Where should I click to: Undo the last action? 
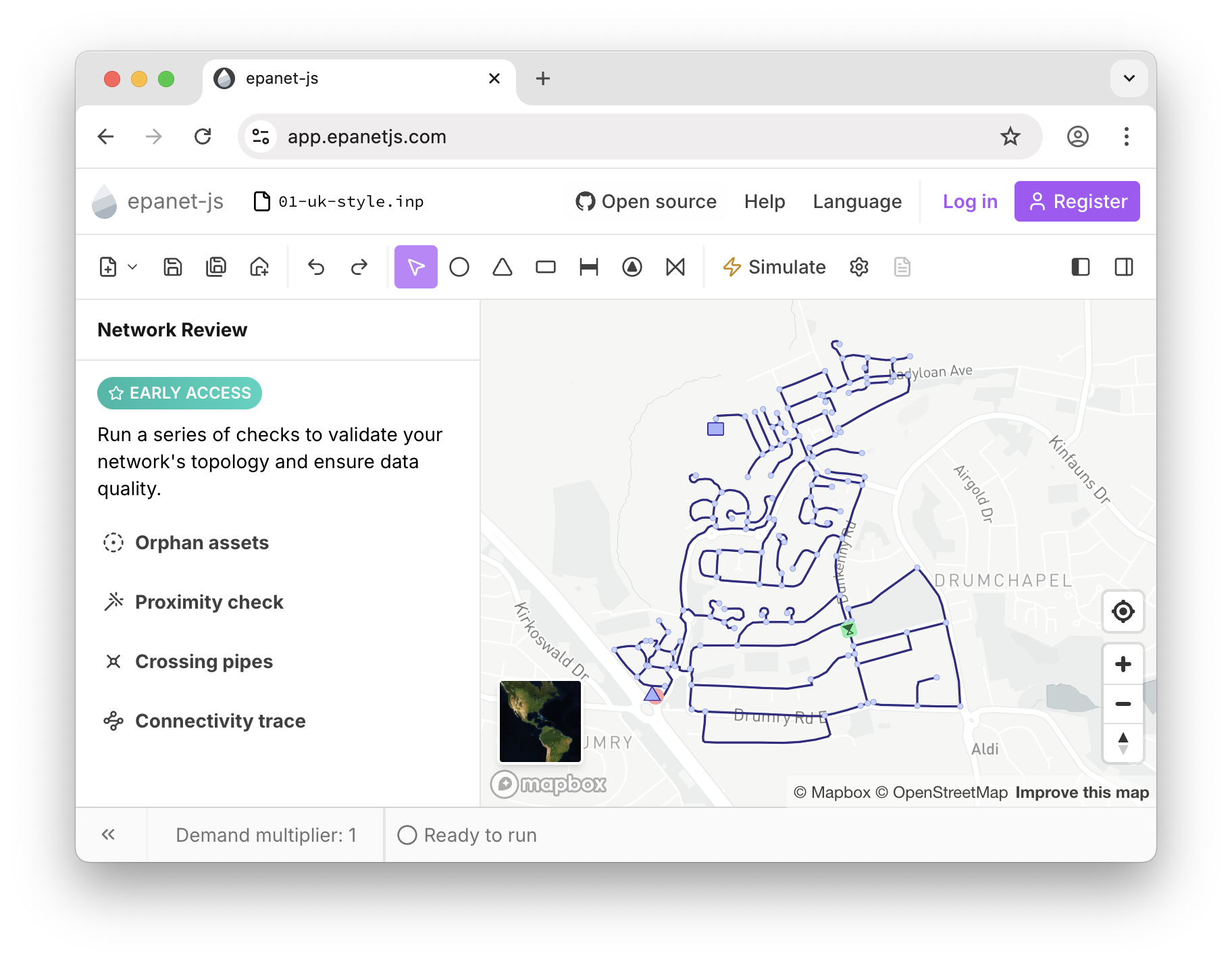315,267
